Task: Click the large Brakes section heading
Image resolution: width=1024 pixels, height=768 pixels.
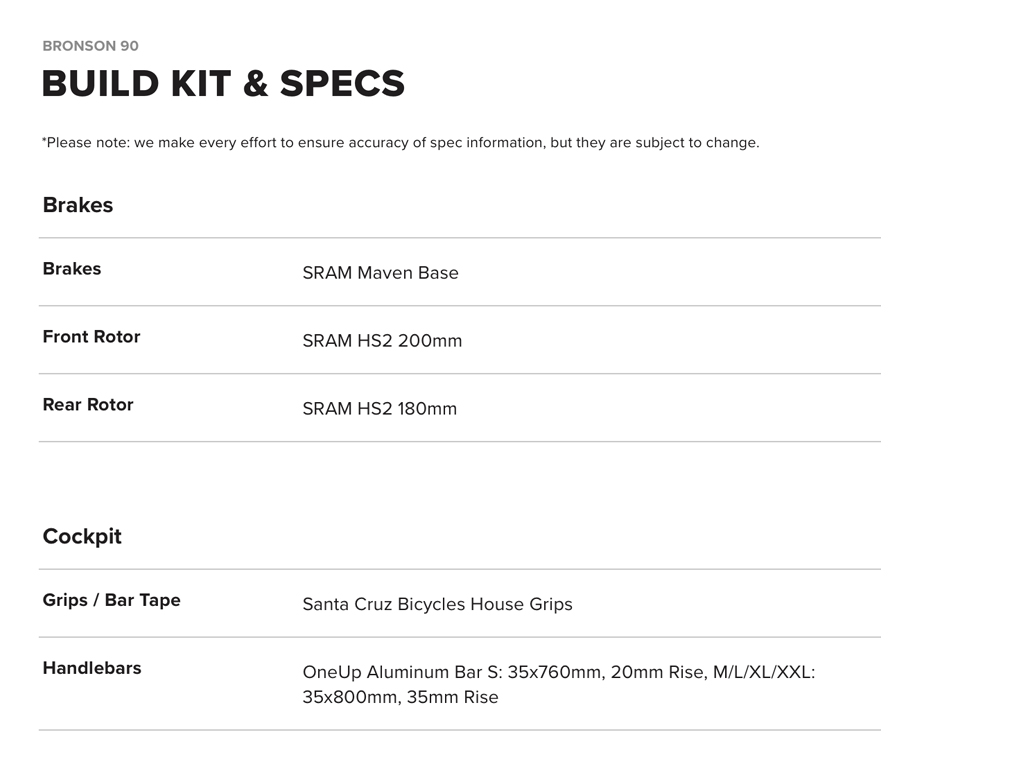Action: pos(78,205)
